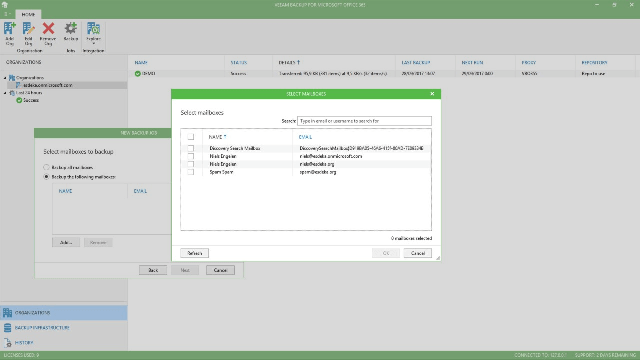Image resolution: width=640 pixels, height=360 pixels.
Task: Click the mailbox Search input field
Action: coord(364,121)
